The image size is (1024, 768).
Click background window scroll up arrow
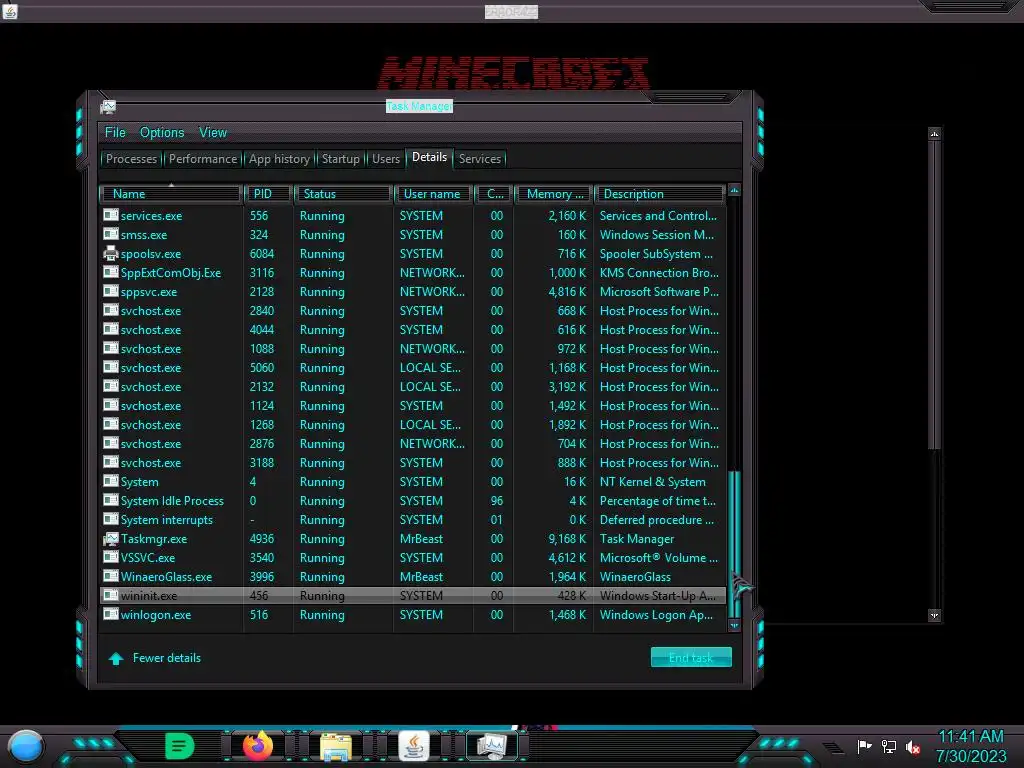click(x=935, y=134)
